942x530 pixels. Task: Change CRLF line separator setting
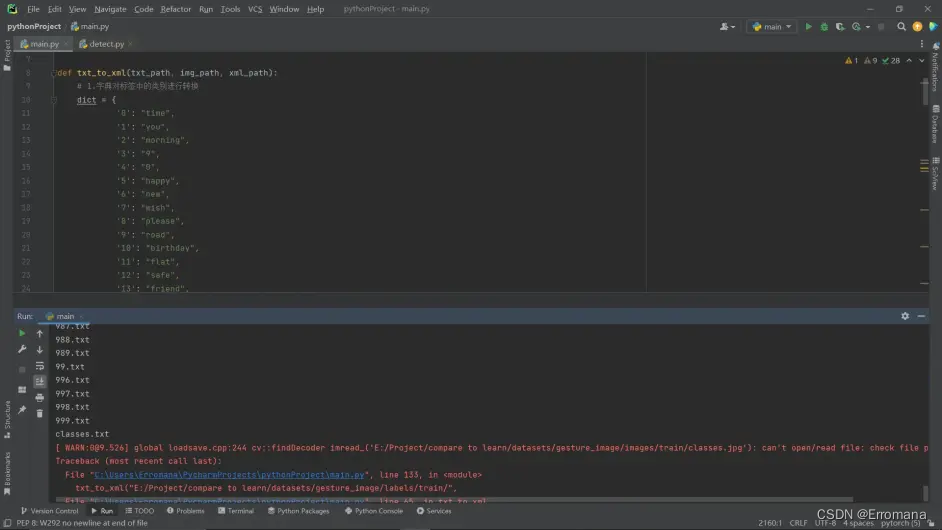pos(798,523)
